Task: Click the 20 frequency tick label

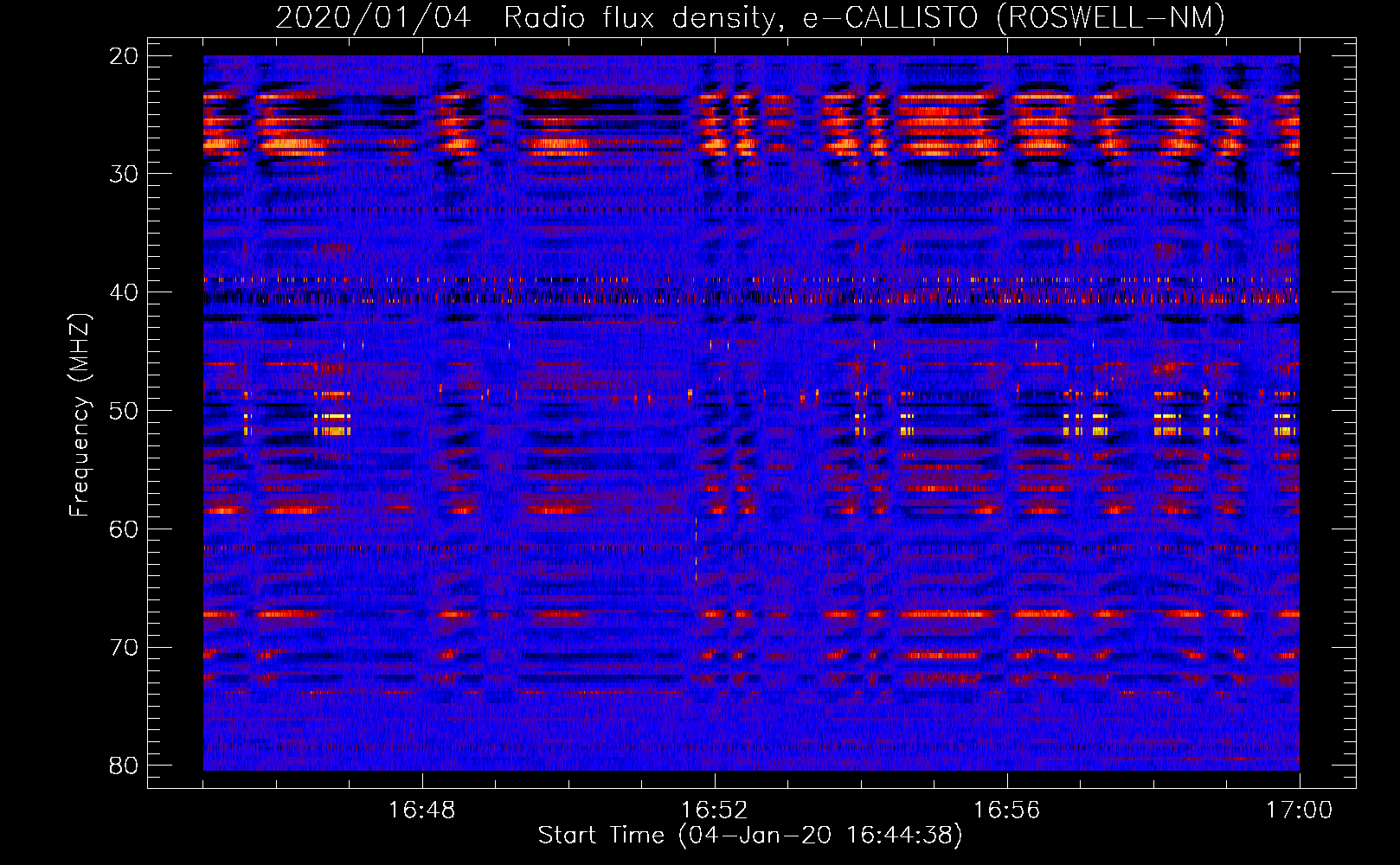Action: click(x=123, y=56)
